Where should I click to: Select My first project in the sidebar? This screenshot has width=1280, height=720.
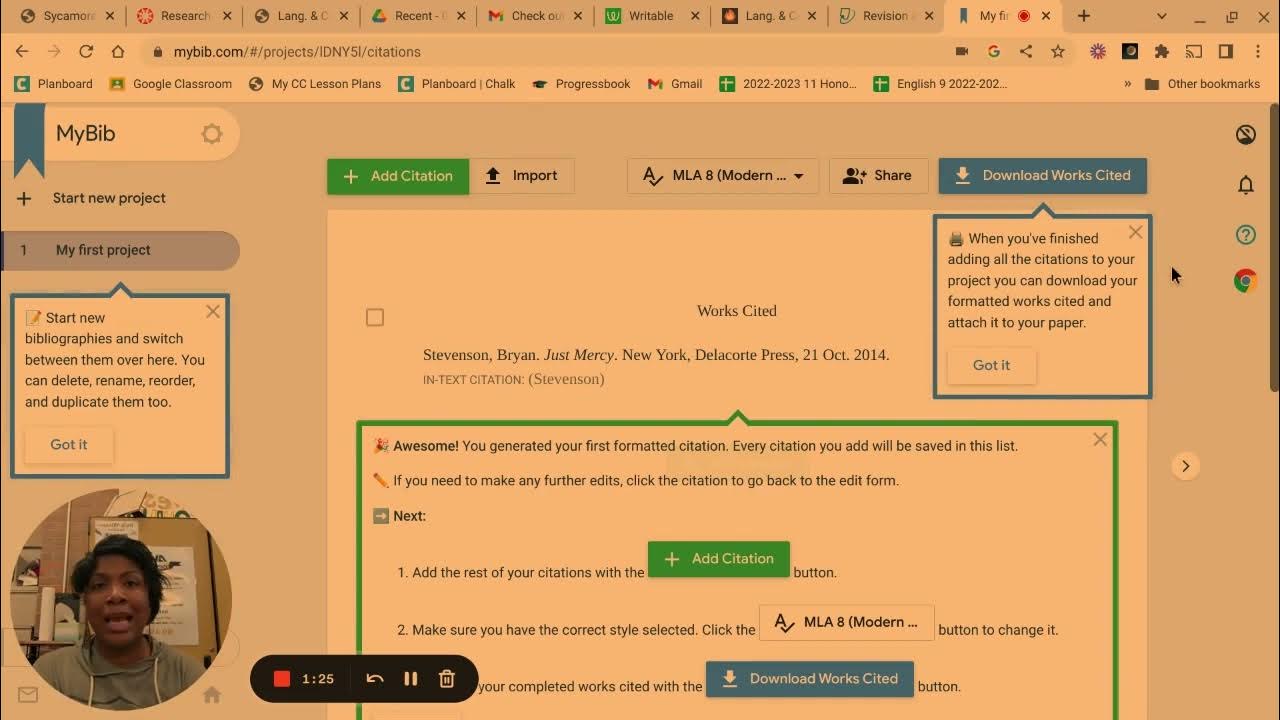[x=120, y=250]
